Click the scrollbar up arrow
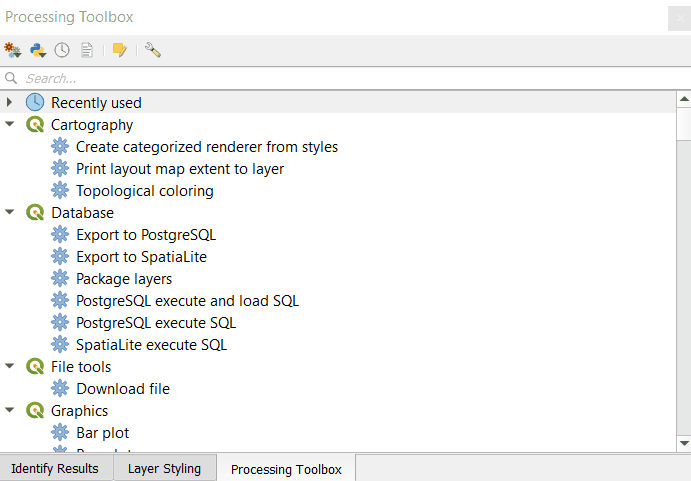The height and width of the screenshot is (481, 691). (684, 99)
